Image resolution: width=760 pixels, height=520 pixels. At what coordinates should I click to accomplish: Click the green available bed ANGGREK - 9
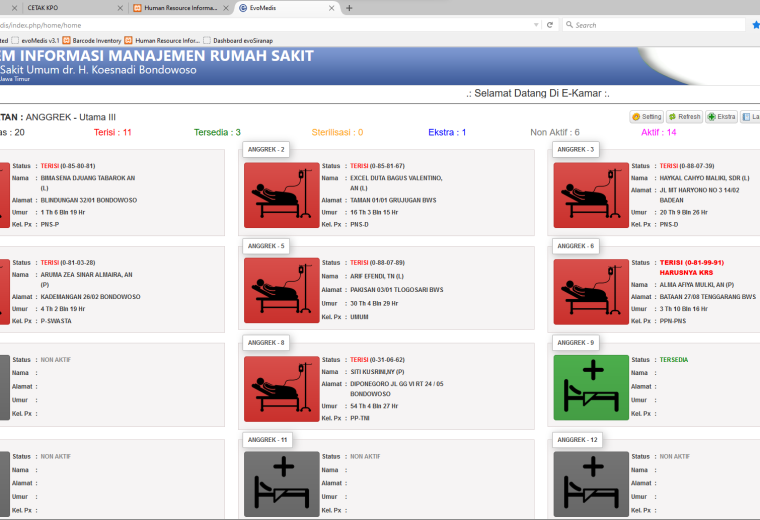[591, 388]
